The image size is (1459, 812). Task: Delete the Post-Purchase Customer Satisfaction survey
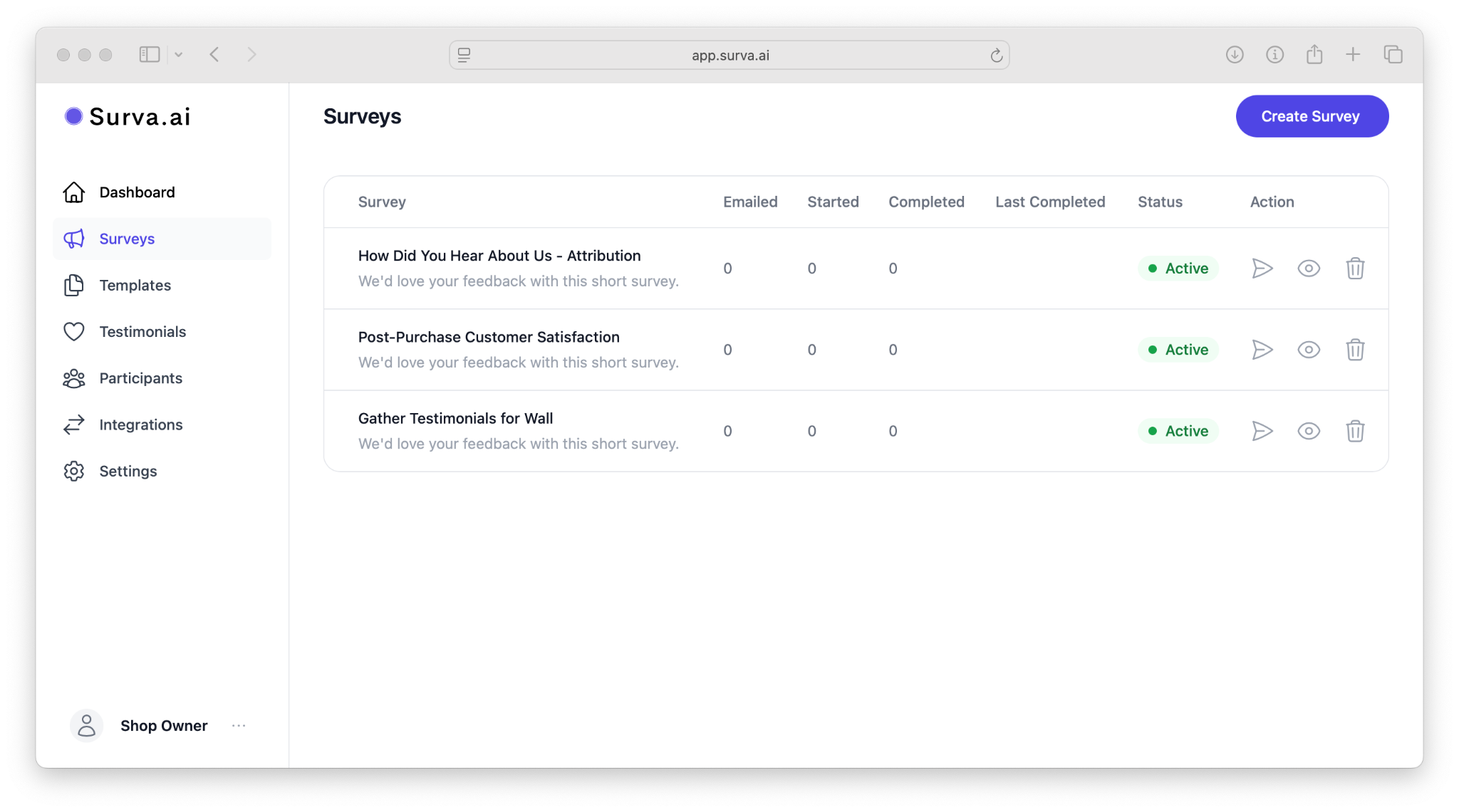click(1354, 350)
